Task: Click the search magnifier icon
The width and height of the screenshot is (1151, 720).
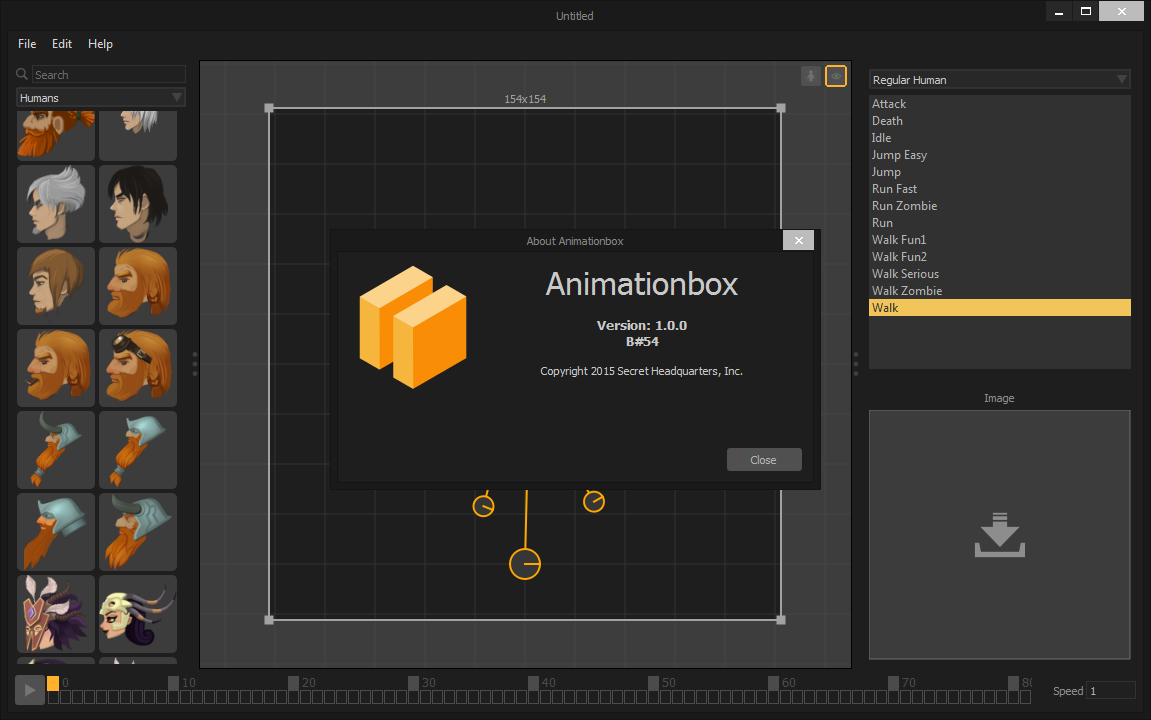Action: click(22, 74)
